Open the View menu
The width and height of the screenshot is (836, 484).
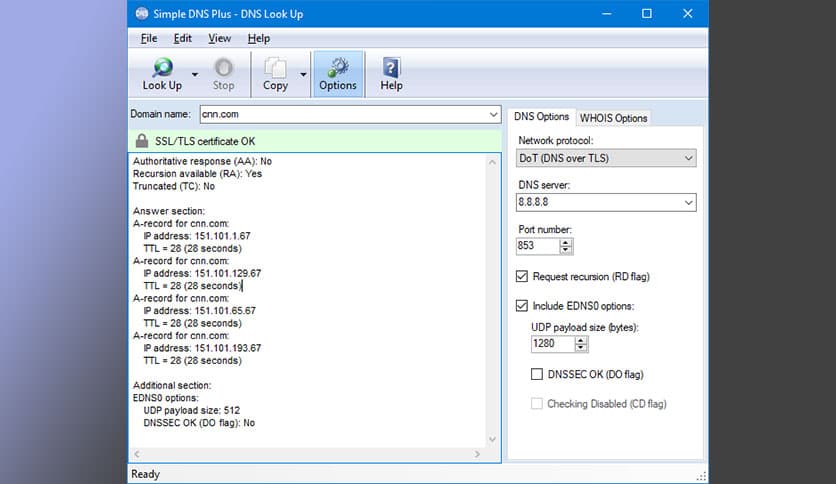219,38
